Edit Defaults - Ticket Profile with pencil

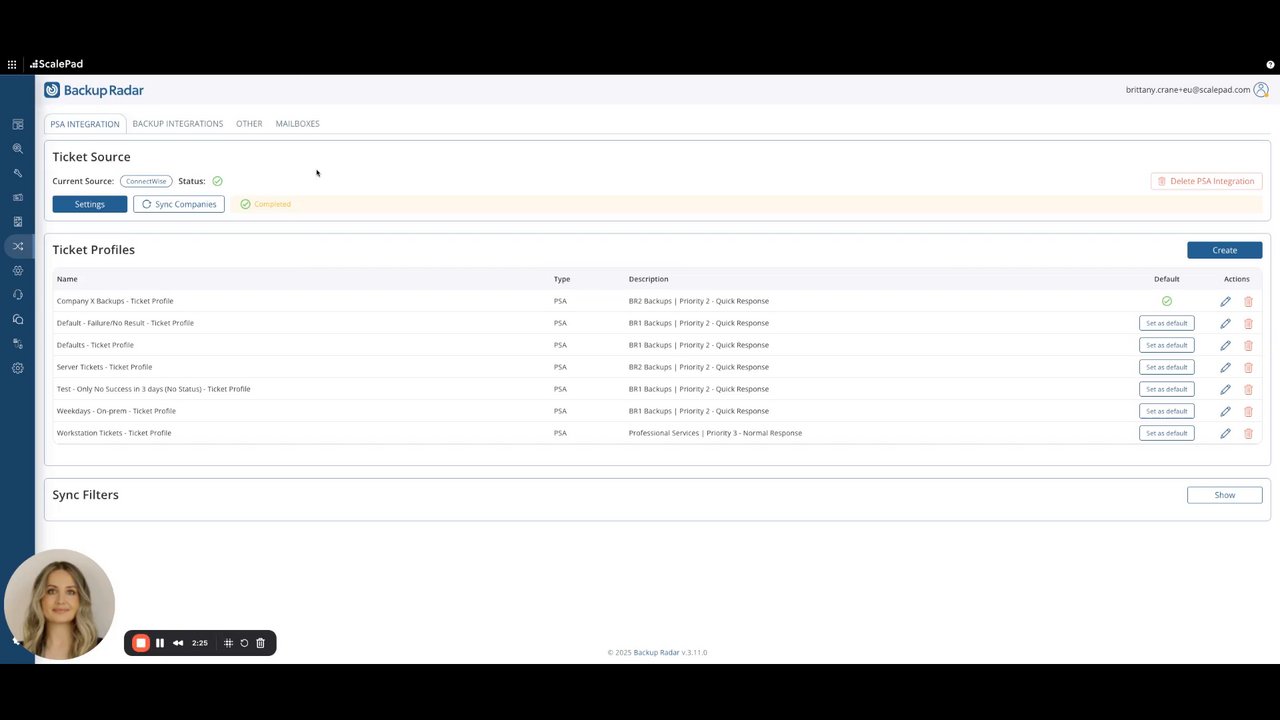click(1225, 345)
